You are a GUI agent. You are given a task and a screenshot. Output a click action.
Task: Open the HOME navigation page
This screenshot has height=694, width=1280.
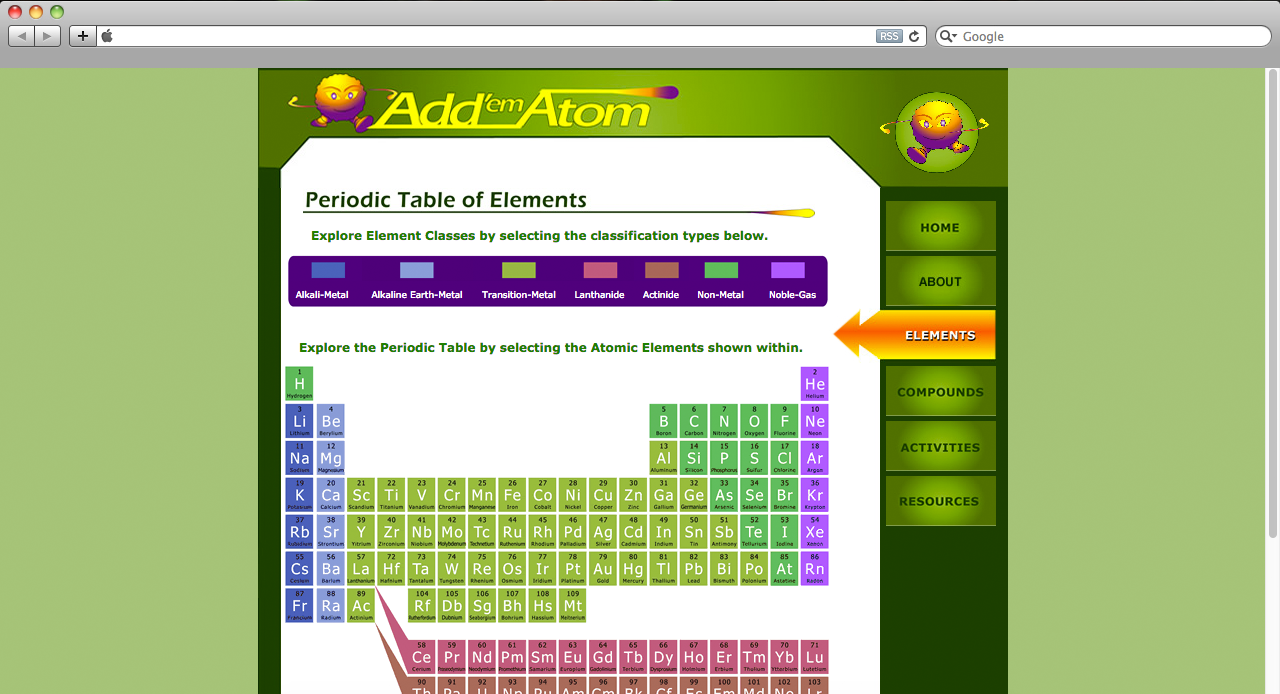(x=940, y=227)
